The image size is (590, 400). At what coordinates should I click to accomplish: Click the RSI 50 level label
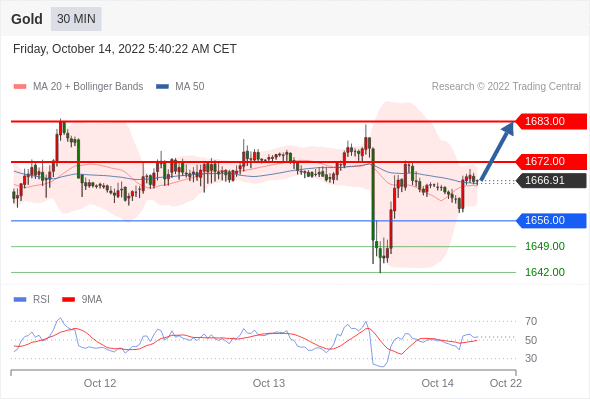click(531, 340)
